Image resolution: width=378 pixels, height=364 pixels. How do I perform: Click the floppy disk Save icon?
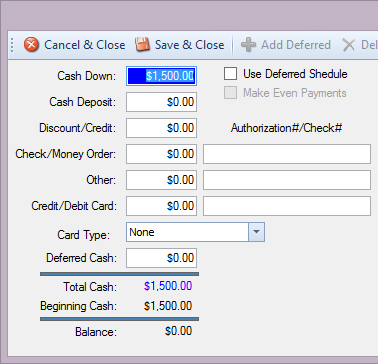[x=142, y=45]
